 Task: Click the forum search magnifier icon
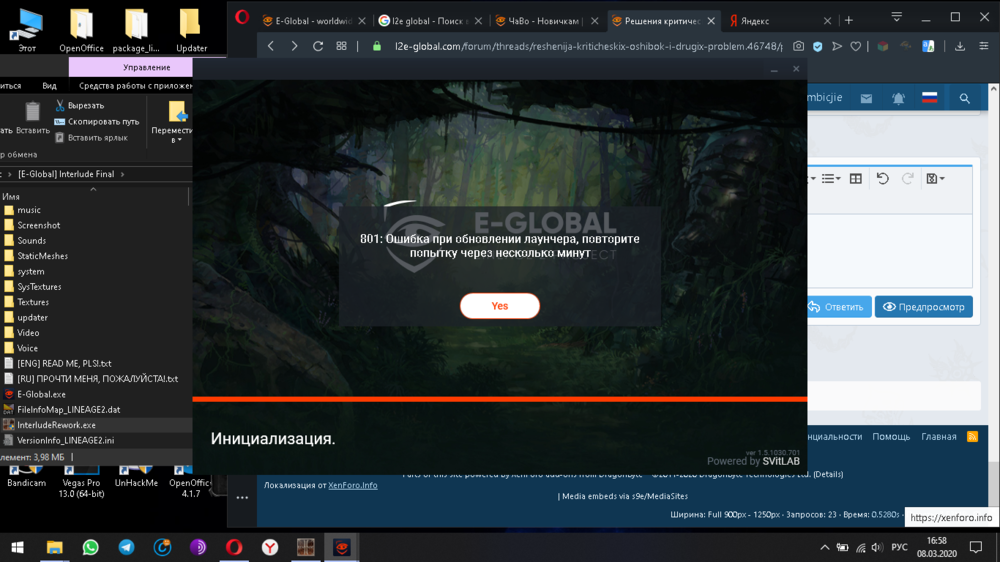[x=964, y=98]
